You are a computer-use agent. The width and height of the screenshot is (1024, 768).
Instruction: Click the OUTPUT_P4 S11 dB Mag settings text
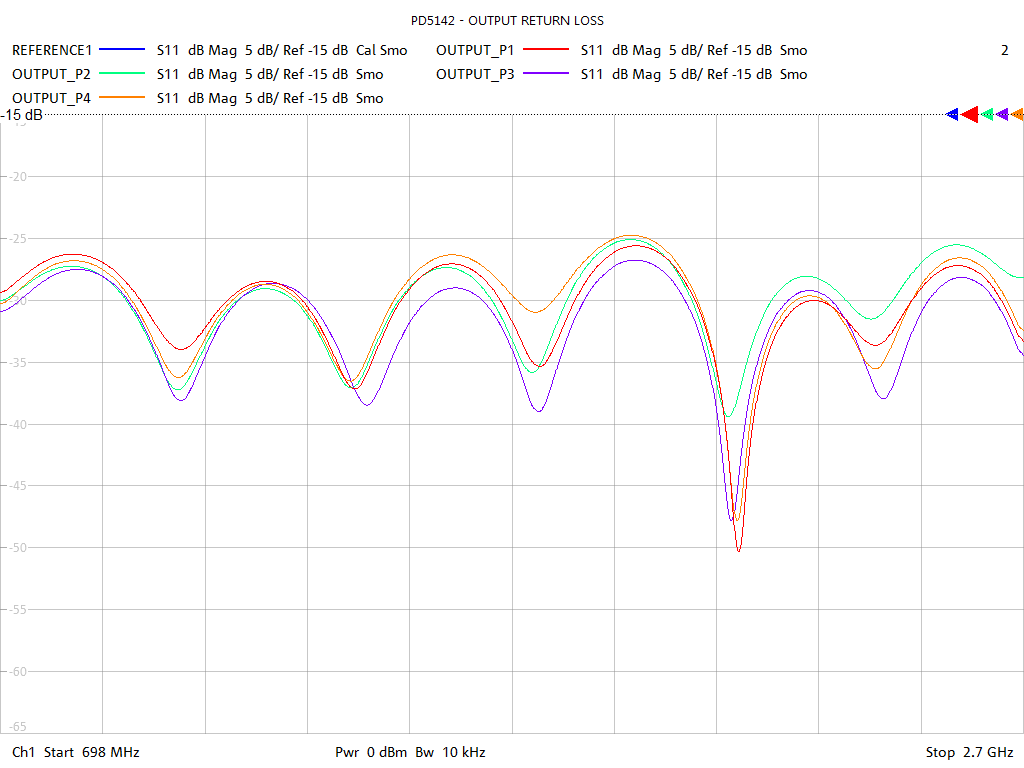pyautogui.click(x=270, y=99)
